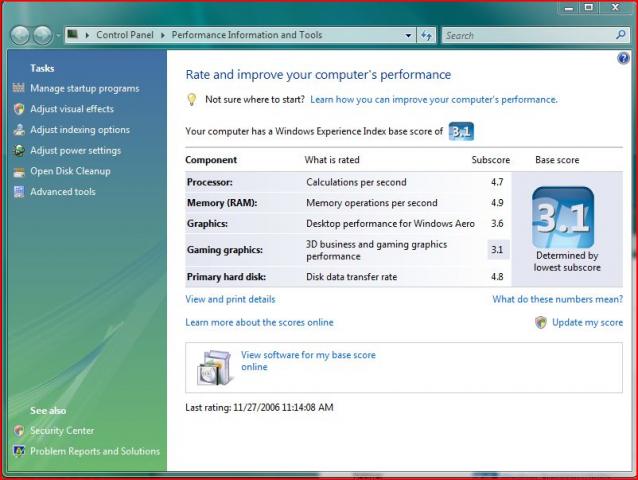Click the Last rating date text
This screenshot has height=480, width=638.
tap(259, 408)
